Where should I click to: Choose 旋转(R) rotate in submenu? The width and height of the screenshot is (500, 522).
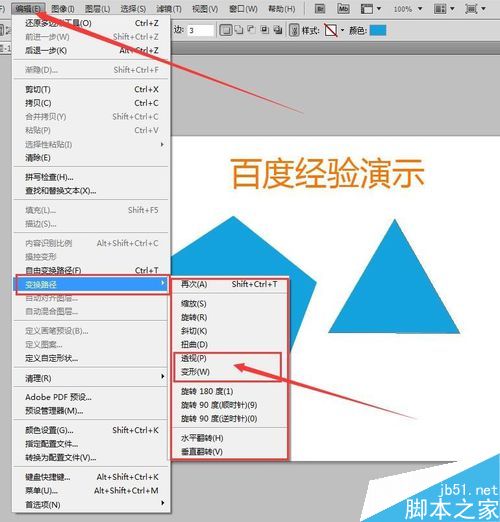click(x=229, y=317)
